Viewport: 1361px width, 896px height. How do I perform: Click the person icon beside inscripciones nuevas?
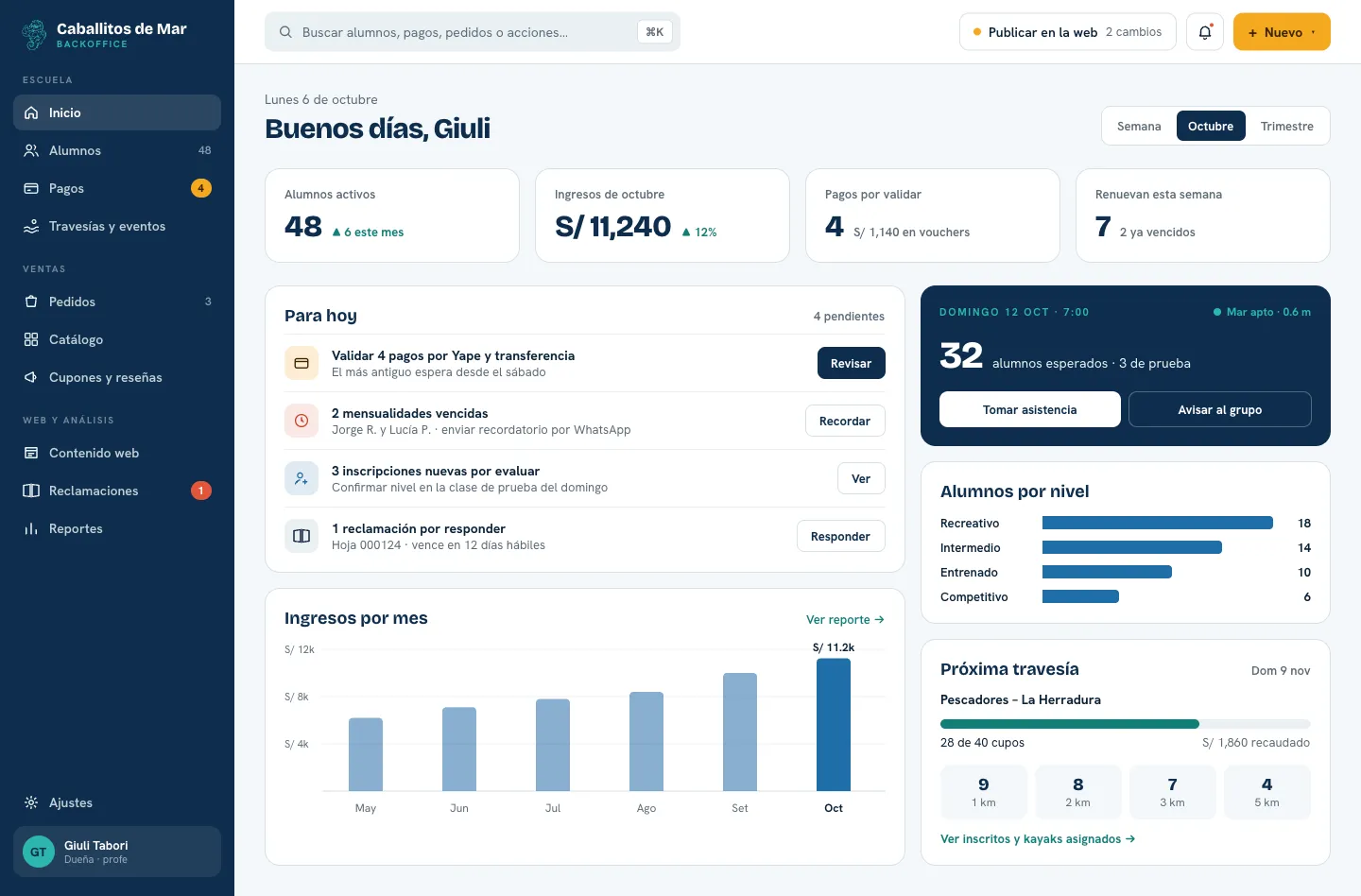301,478
